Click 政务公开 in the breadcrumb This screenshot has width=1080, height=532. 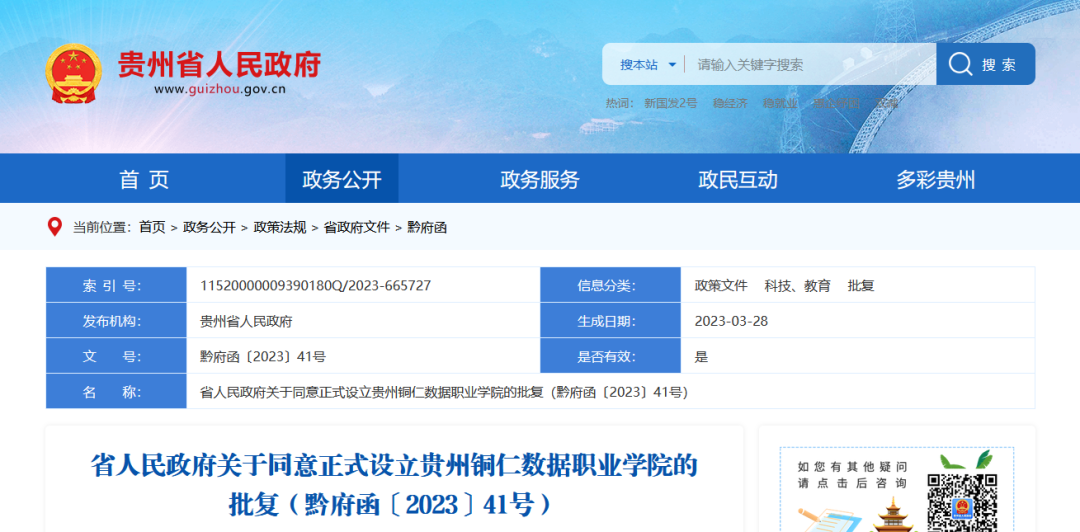[209, 227]
